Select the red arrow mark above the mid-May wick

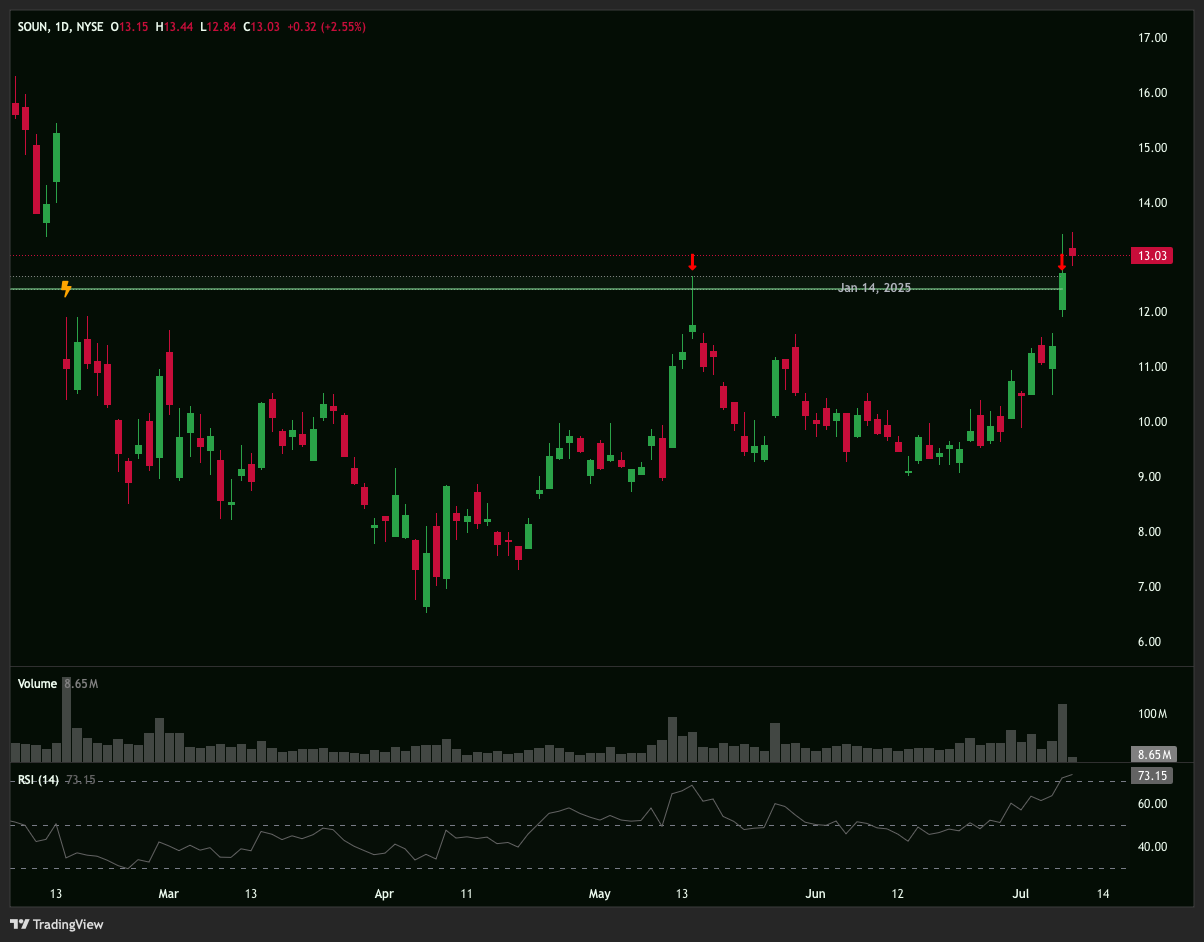[x=692, y=262]
